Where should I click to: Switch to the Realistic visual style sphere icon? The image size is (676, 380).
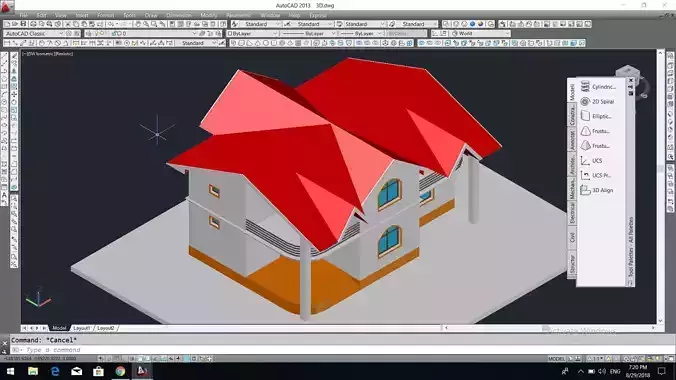click(473, 24)
